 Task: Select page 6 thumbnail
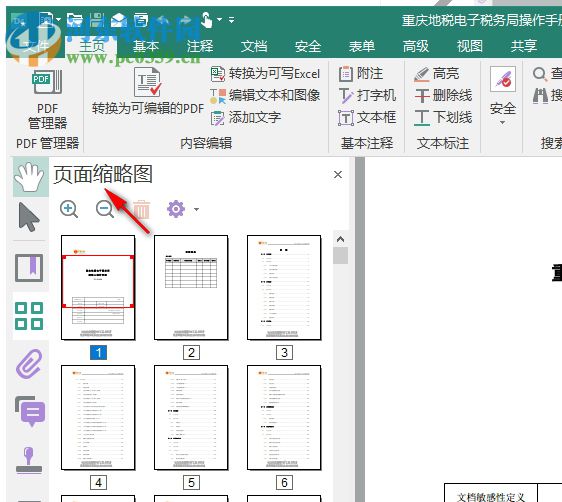point(284,417)
